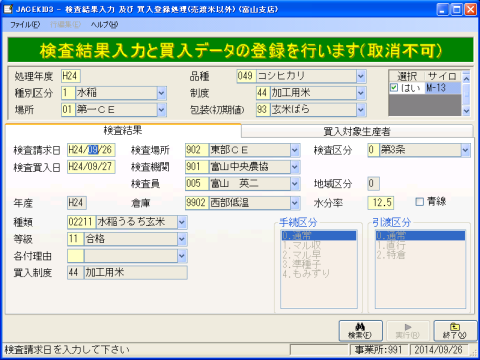Expand the 等級 合格 dropdown list
The height and width of the screenshot is (360, 480).
point(182,239)
